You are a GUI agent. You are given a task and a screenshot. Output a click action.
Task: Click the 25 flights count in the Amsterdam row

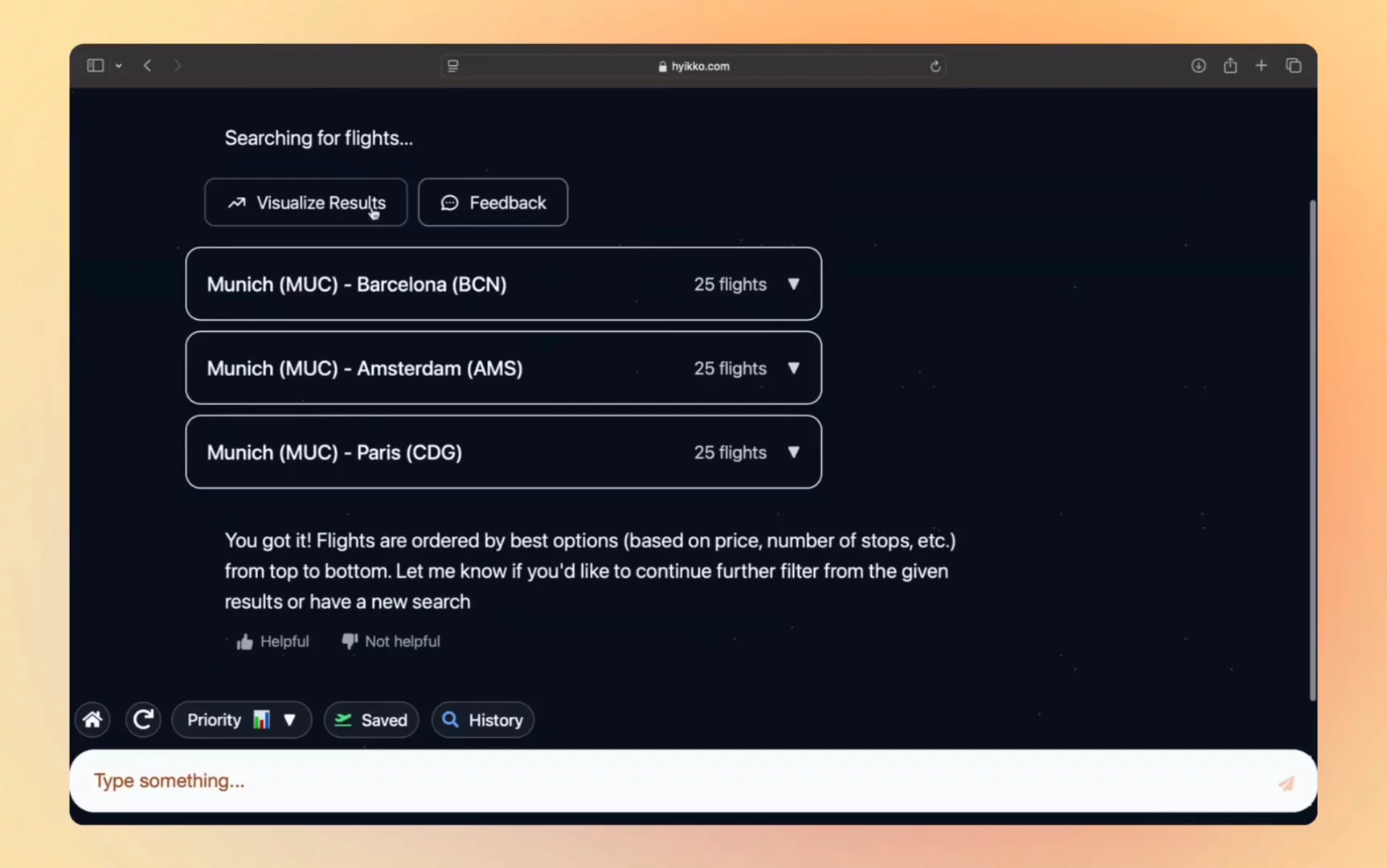(x=730, y=368)
